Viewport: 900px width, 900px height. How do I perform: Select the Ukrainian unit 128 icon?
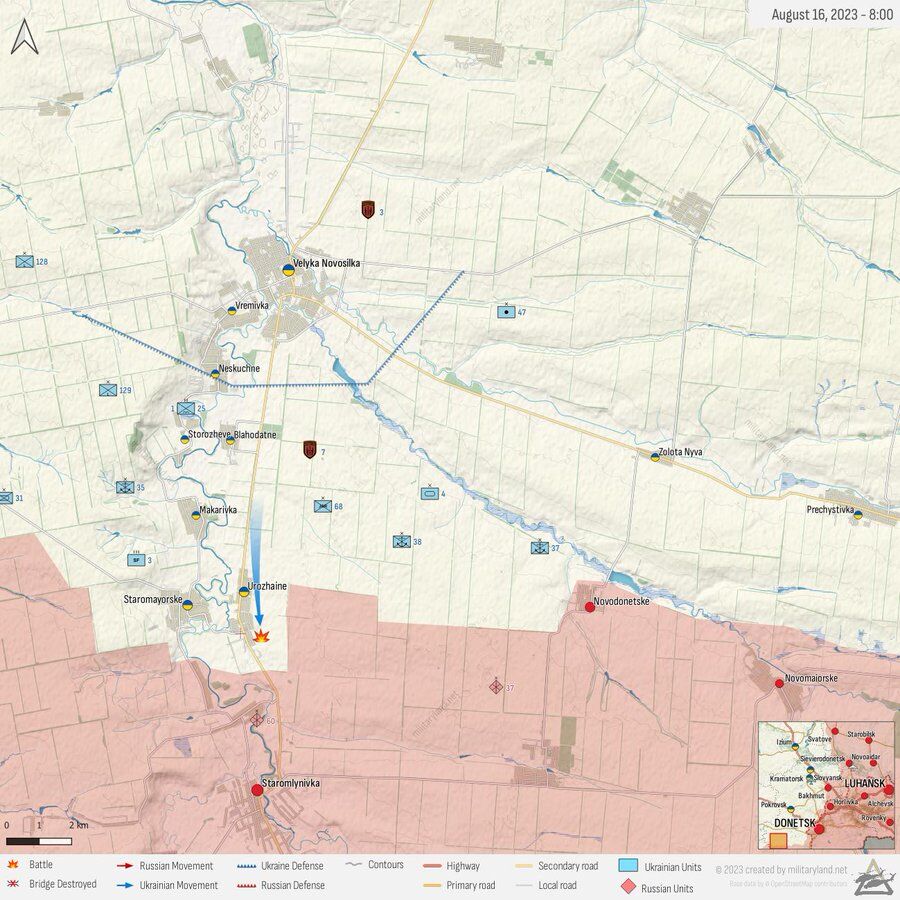tap(25, 261)
